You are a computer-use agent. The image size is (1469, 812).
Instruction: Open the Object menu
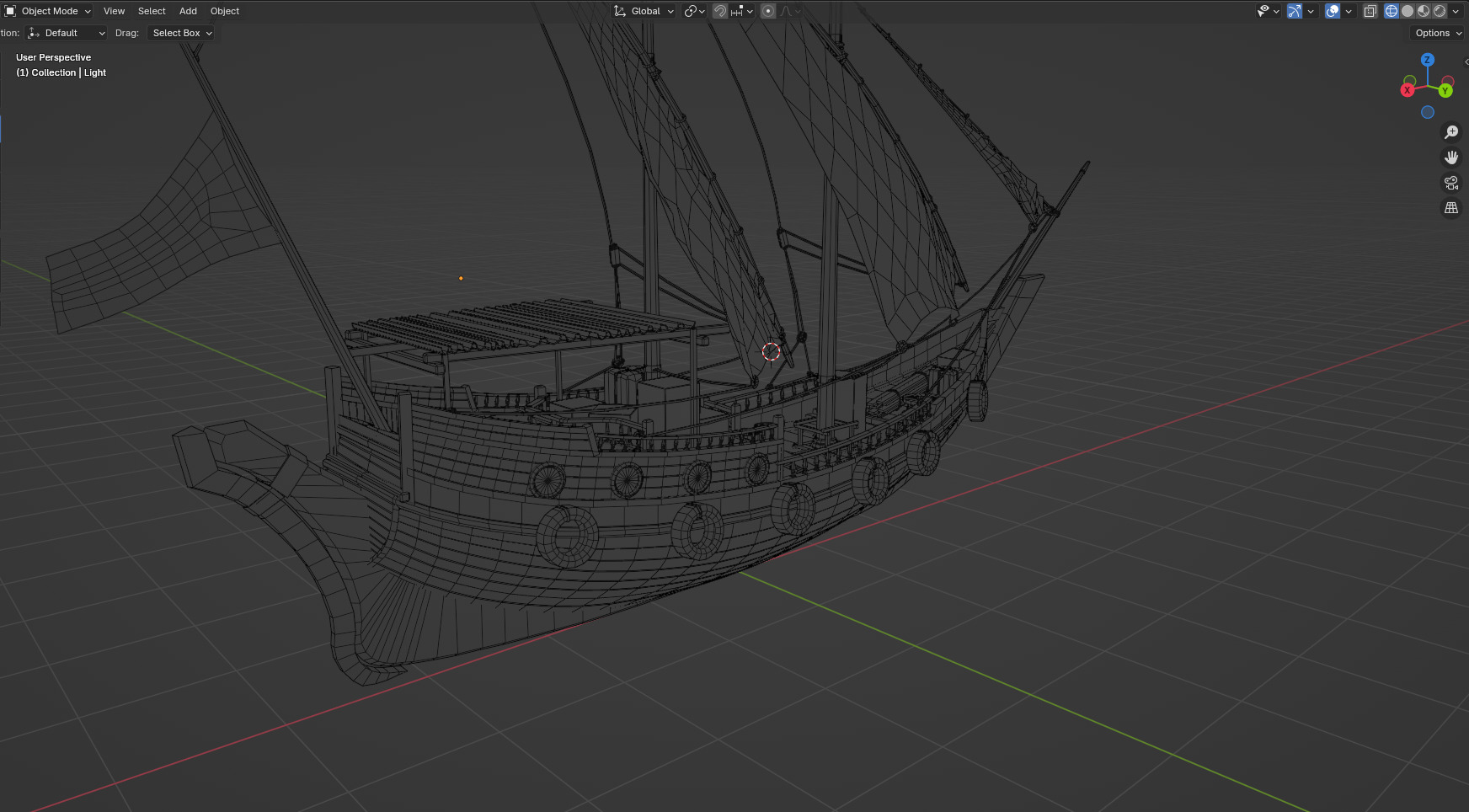pyautogui.click(x=225, y=11)
